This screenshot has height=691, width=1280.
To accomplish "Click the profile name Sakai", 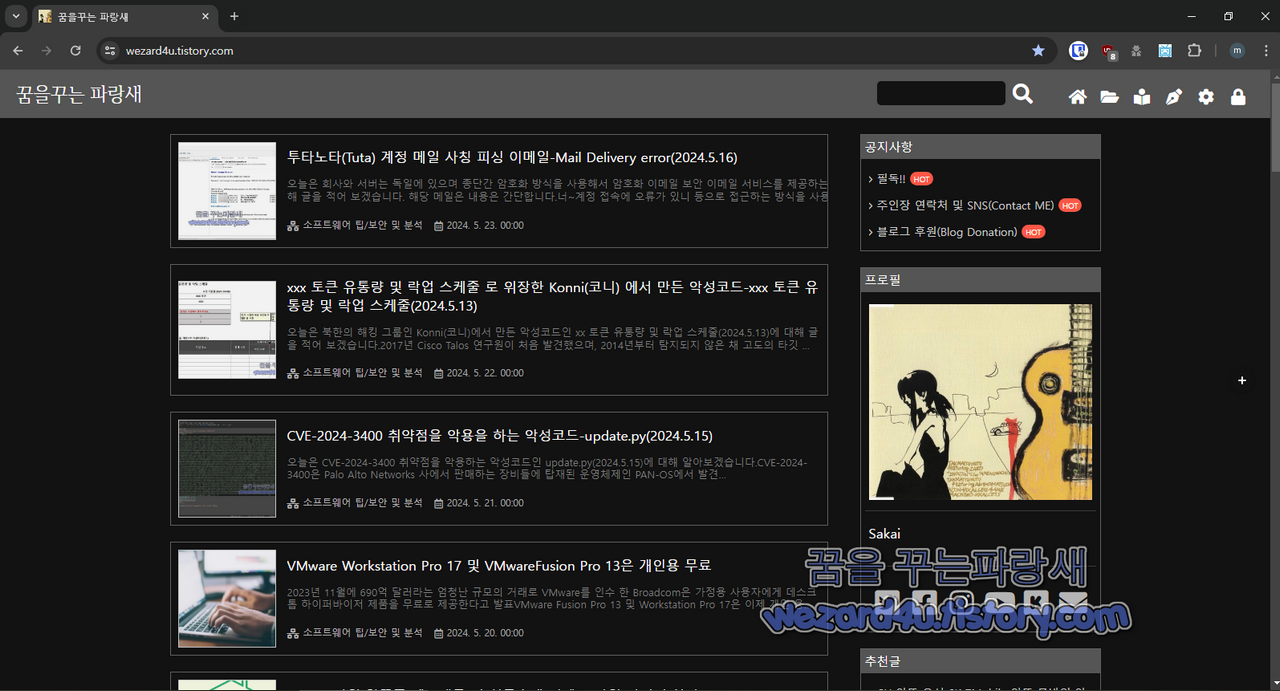I will 884,534.
